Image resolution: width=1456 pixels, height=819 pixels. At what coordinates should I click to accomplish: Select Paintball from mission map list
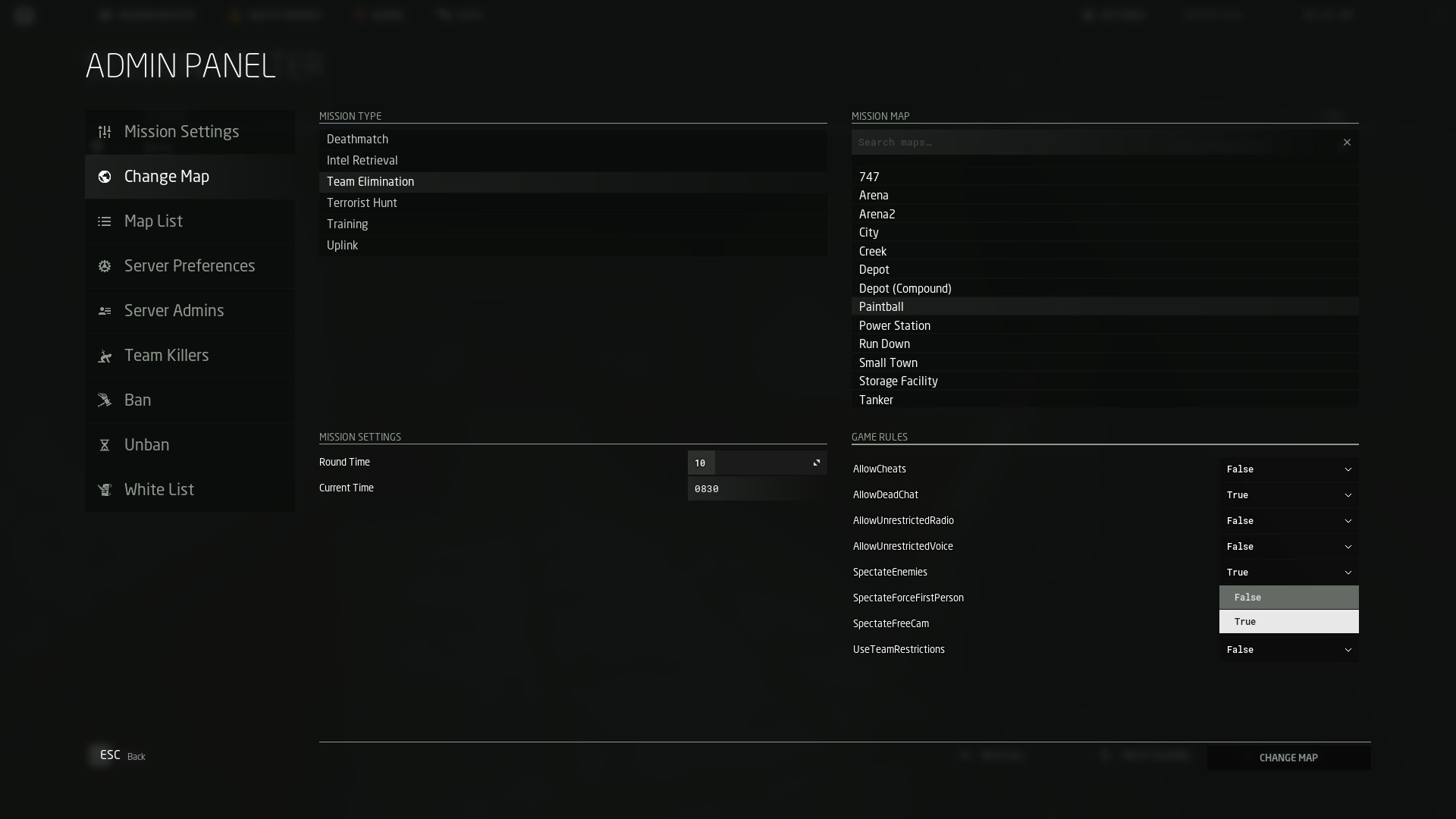click(x=881, y=306)
